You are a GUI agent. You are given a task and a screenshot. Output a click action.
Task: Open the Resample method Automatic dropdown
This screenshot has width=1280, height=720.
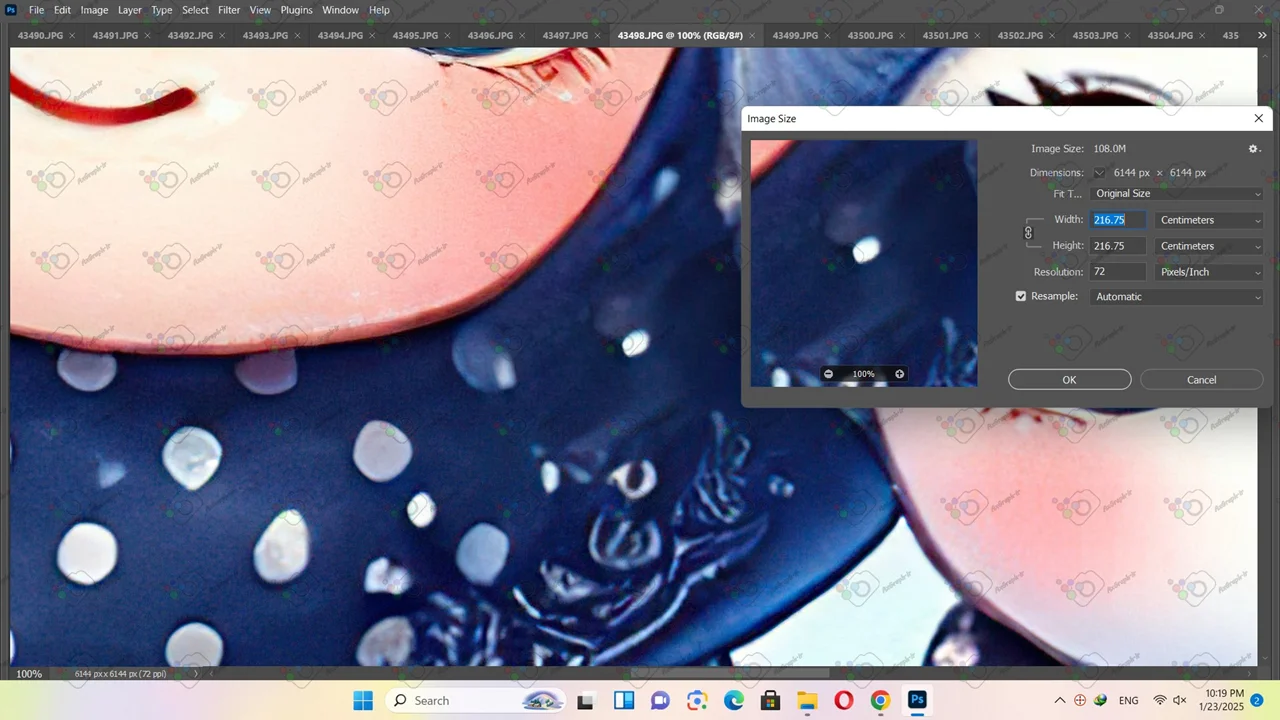point(1177,297)
